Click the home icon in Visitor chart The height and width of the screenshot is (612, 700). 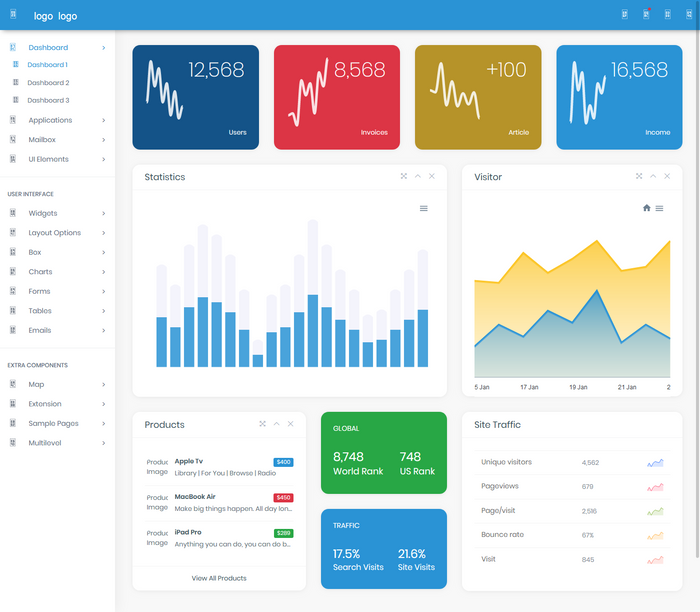(646, 208)
